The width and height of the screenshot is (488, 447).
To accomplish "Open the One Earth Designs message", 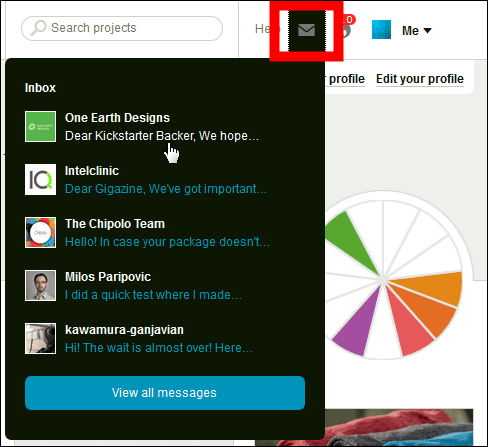I will click(165, 127).
